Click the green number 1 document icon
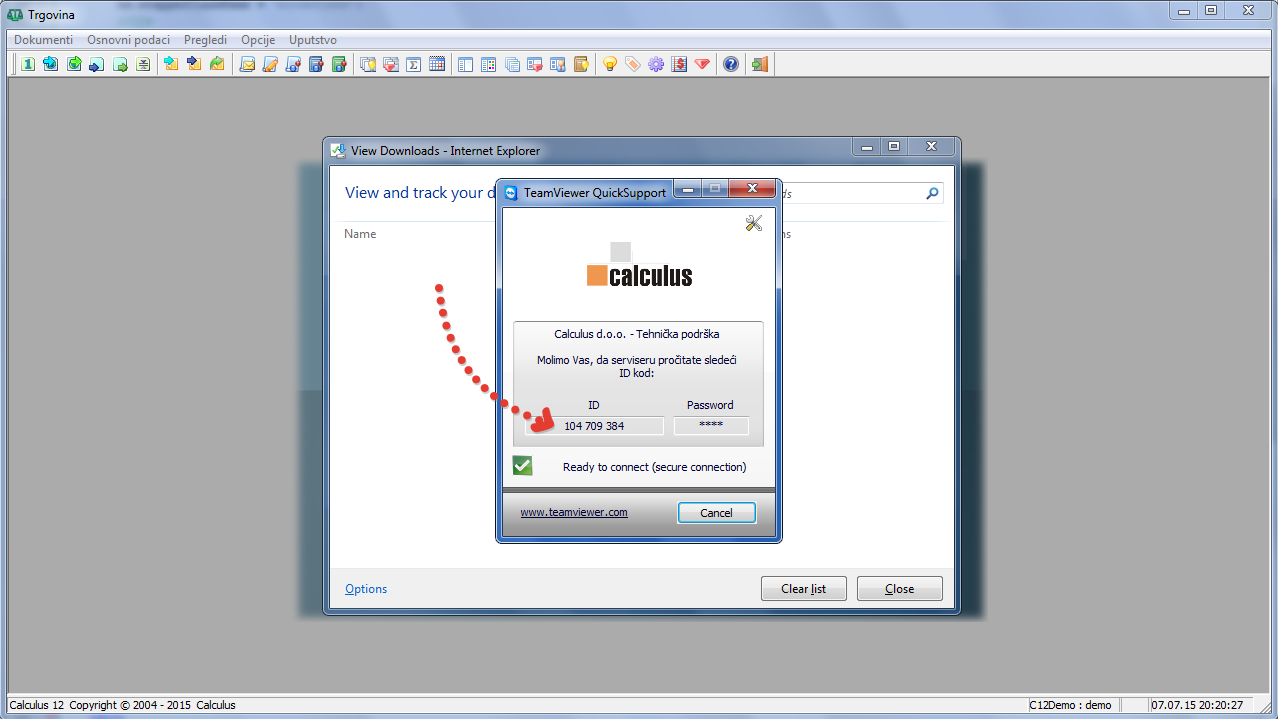This screenshot has height=719, width=1278. click(28, 65)
